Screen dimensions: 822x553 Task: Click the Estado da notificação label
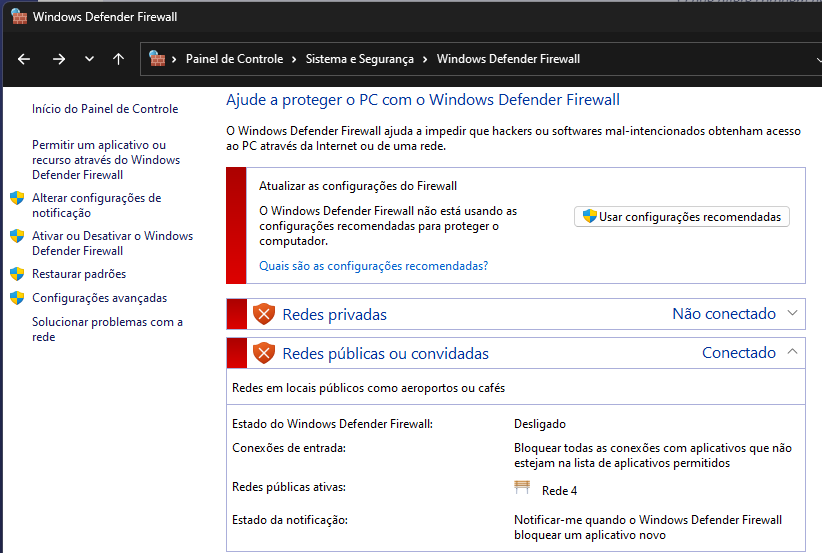click(290, 520)
